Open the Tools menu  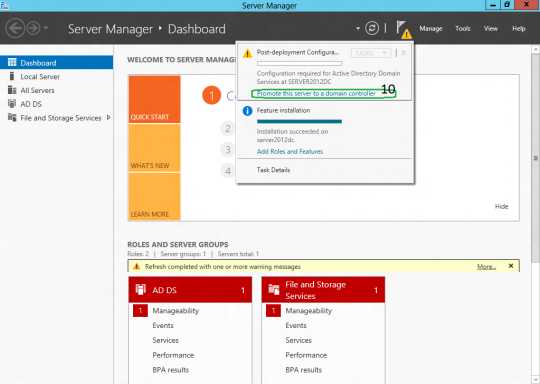coord(463,29)
